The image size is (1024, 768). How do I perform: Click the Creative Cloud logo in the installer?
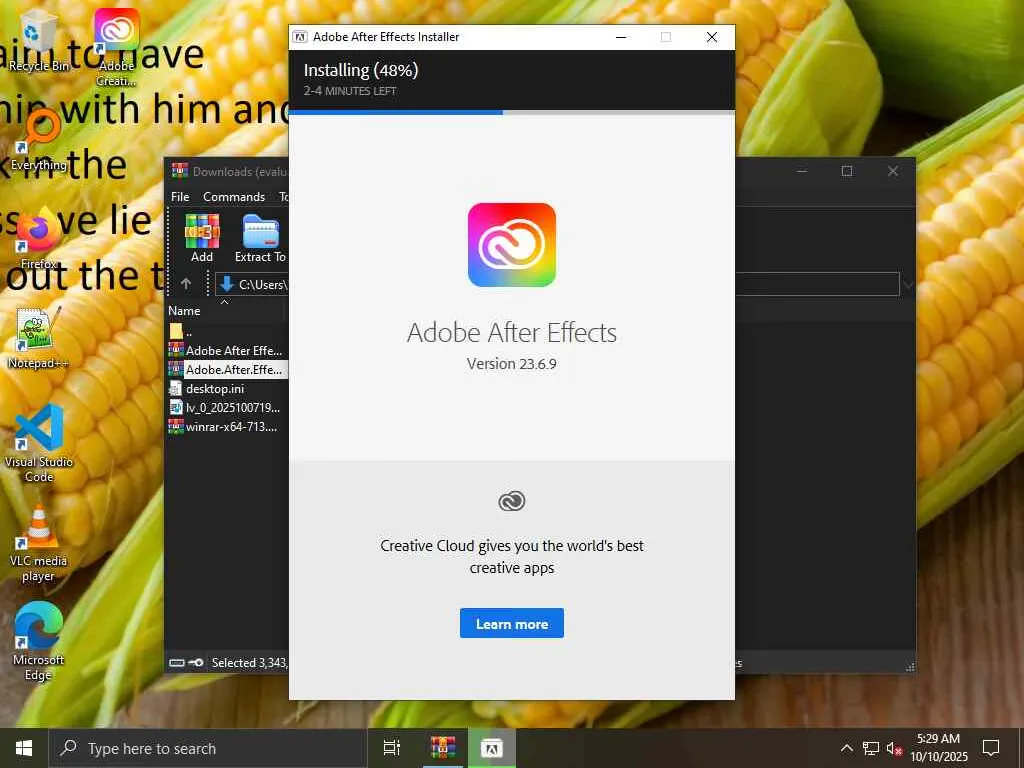[512, 245]
